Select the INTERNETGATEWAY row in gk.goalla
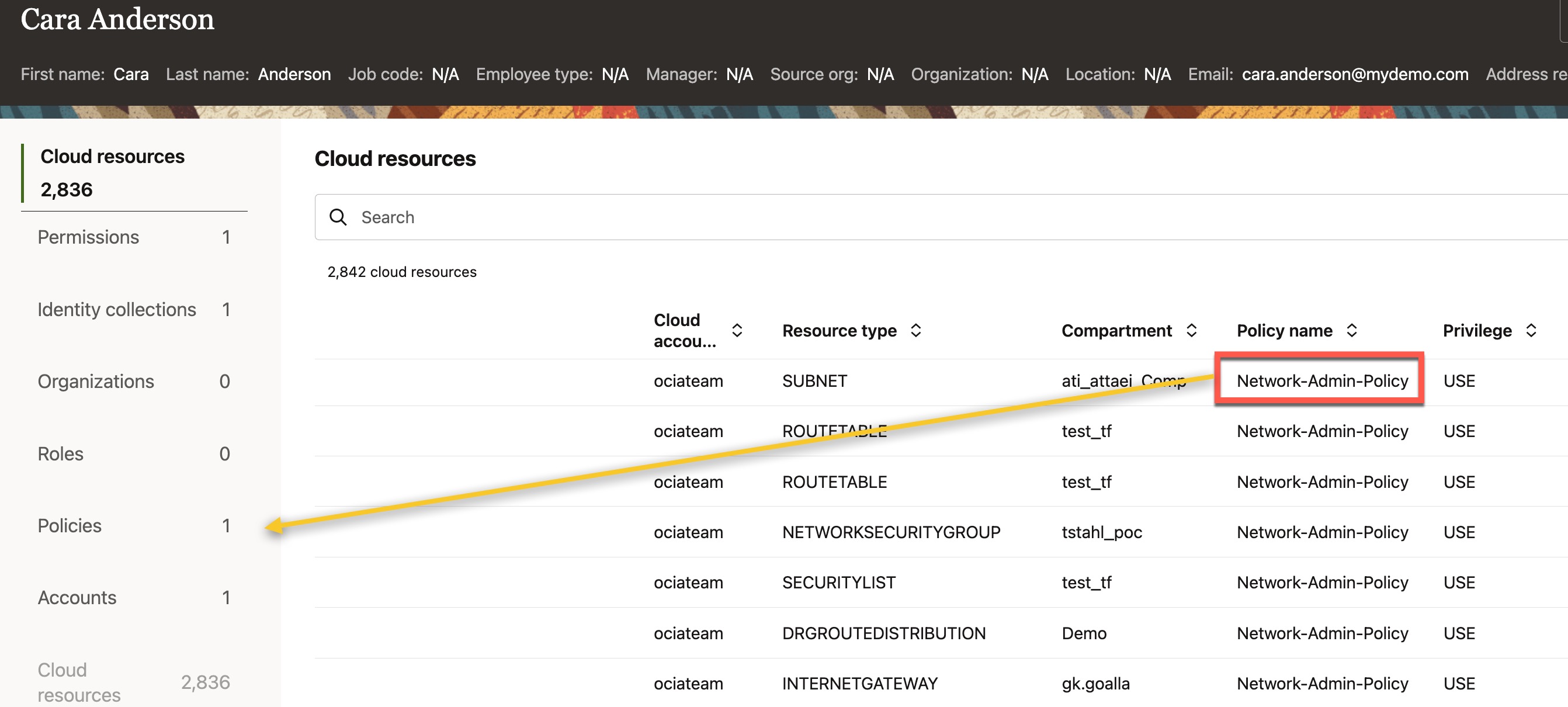The width and height of the screenshot is (1568, 707). [859, 683]
